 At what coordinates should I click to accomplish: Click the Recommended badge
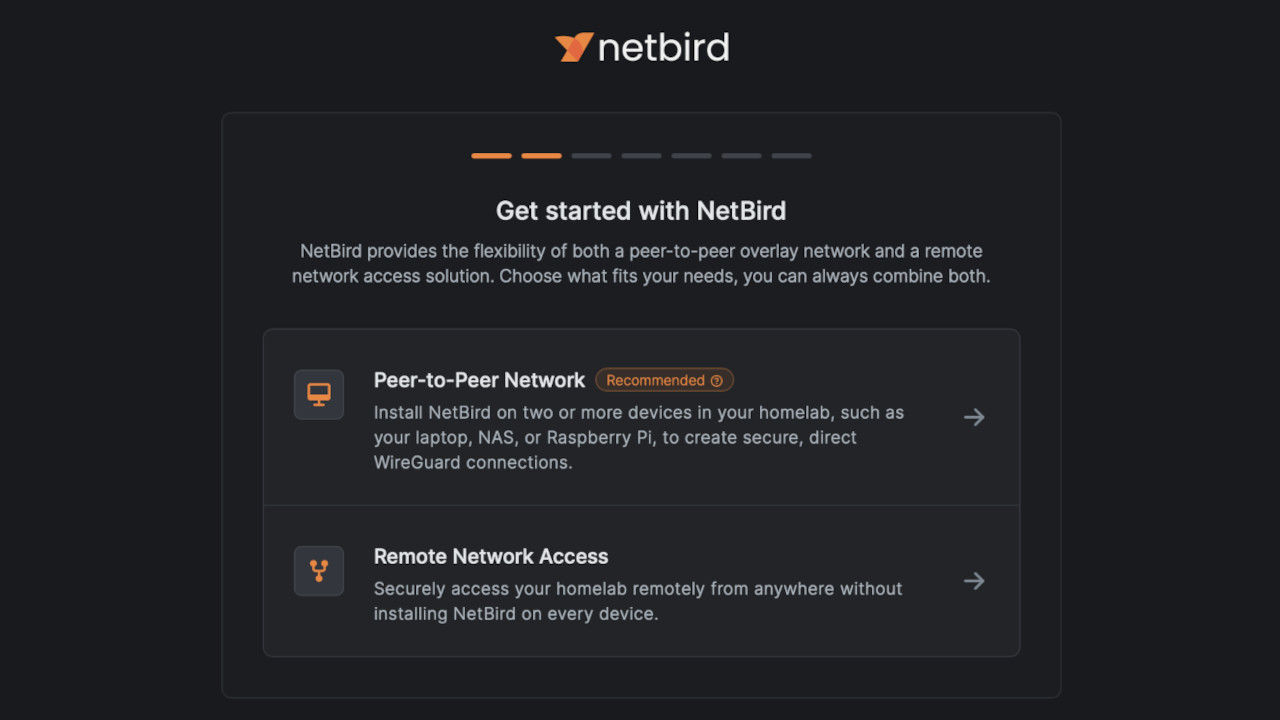pos(664,380)
